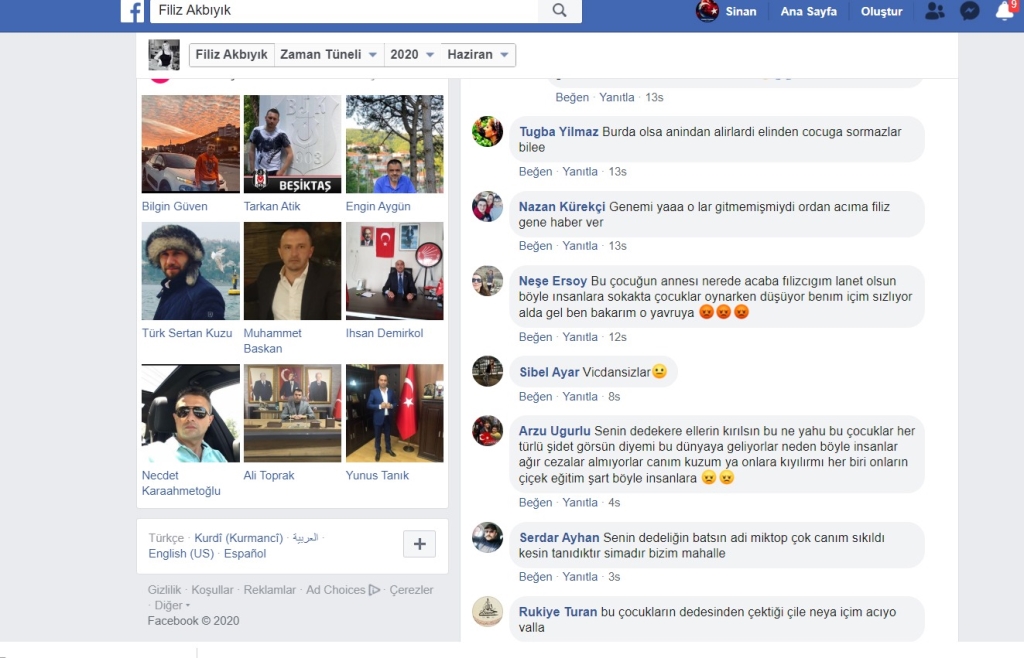Click the search magnifier button
1024x658 pixels.
click(x=559, y=11)
